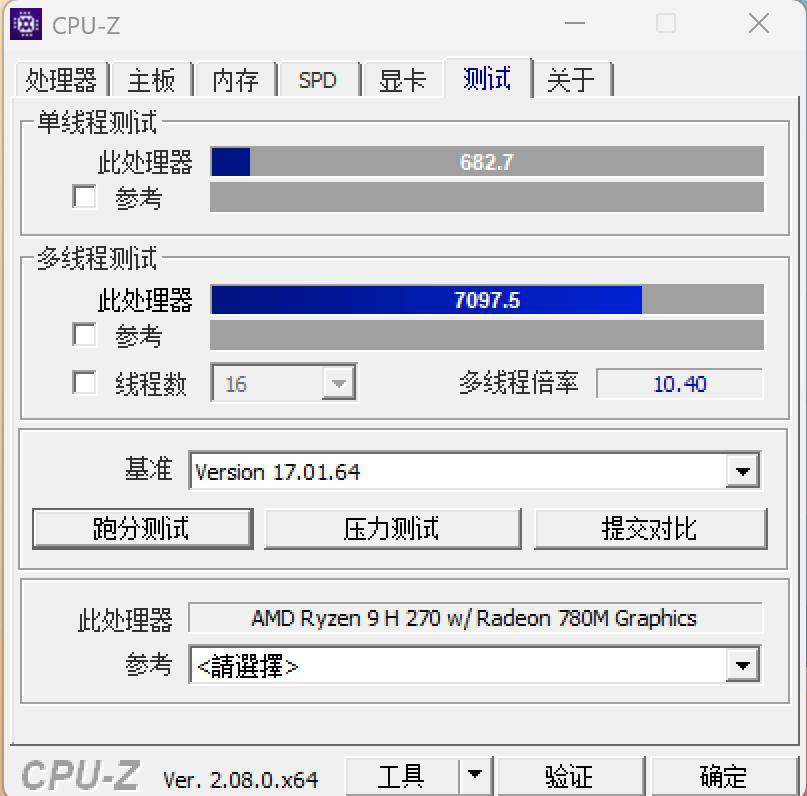Switch to the 显卡 tab
The height and width of the screenshot is (796, 807).
pyautogui.click(x=402, y=80)
